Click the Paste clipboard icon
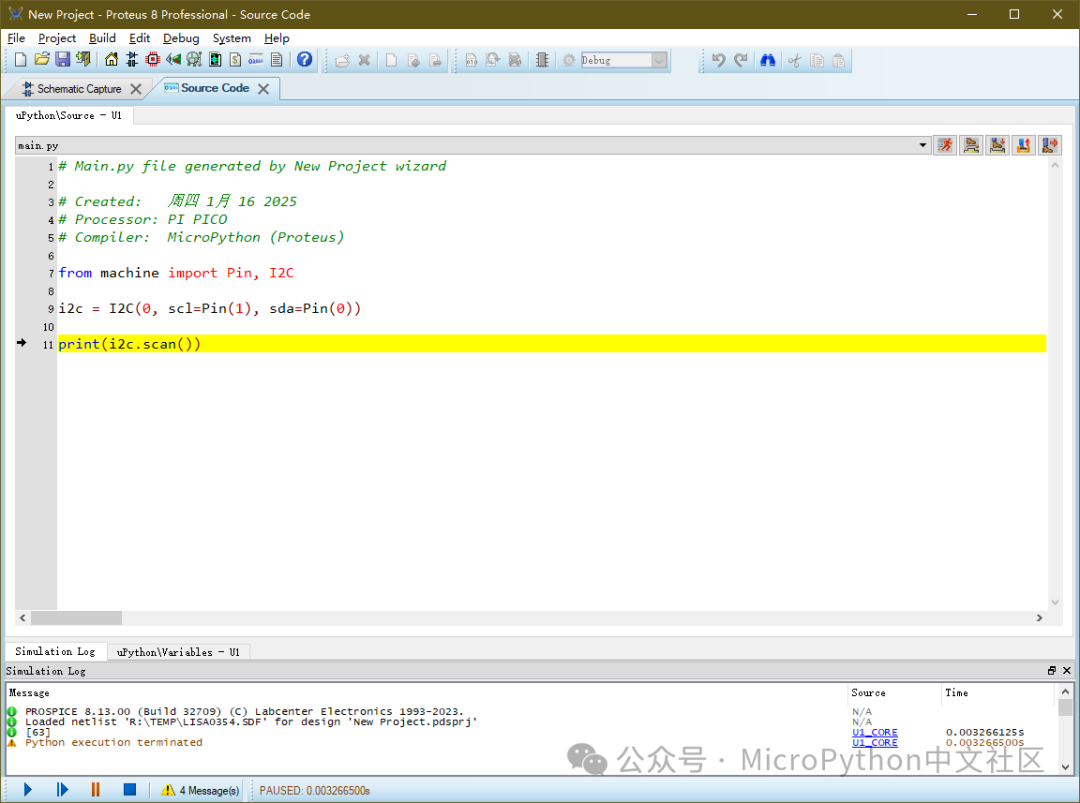Viewport: 1080px width, 803px height. click(x=838, y=61)
